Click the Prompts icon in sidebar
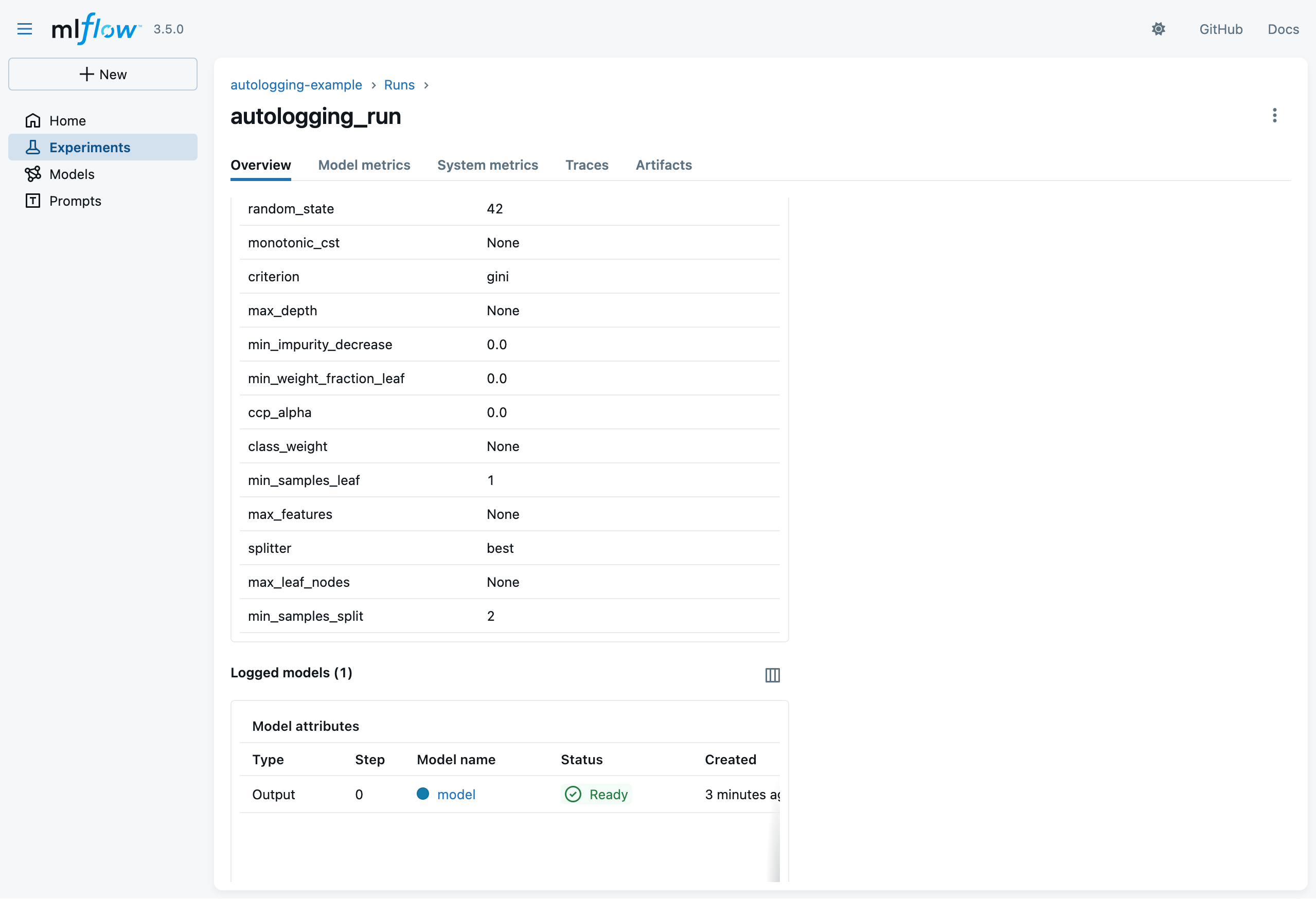Image resolution: width=1316 pixels, height=899 pixels. point(33,201)
